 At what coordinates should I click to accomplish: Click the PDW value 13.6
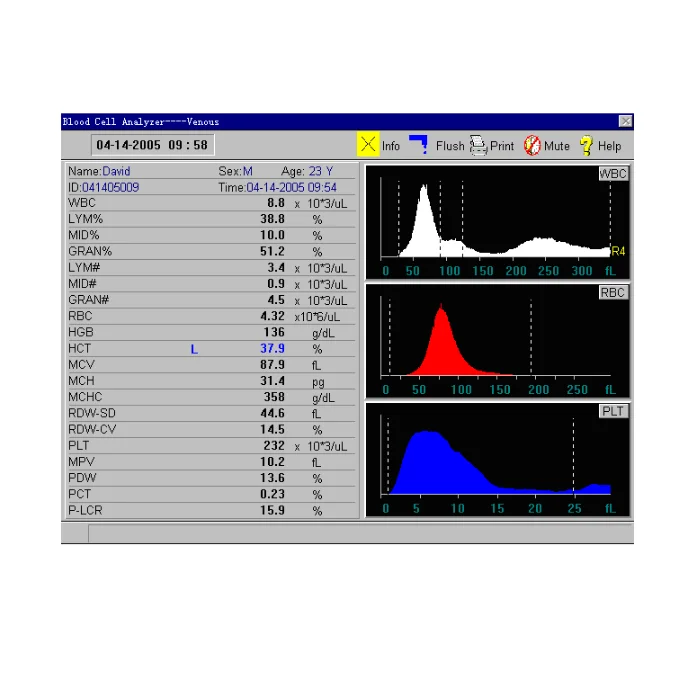tap(272, 478)
